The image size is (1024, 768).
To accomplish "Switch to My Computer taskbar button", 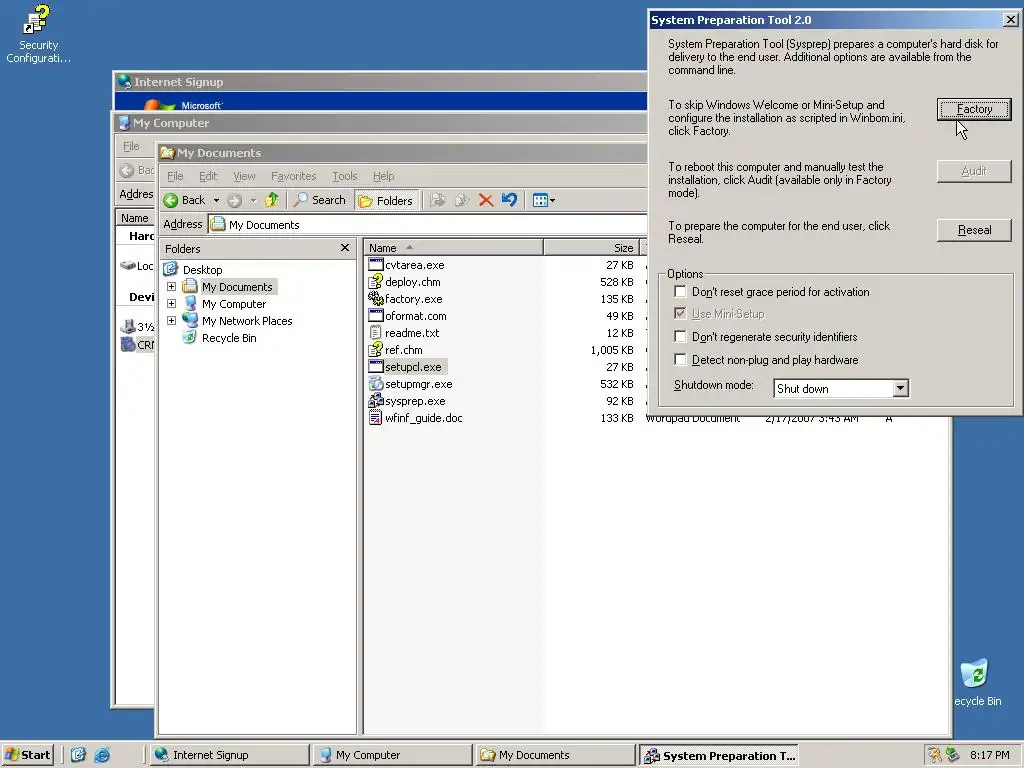I will click(x=392, y=755).
